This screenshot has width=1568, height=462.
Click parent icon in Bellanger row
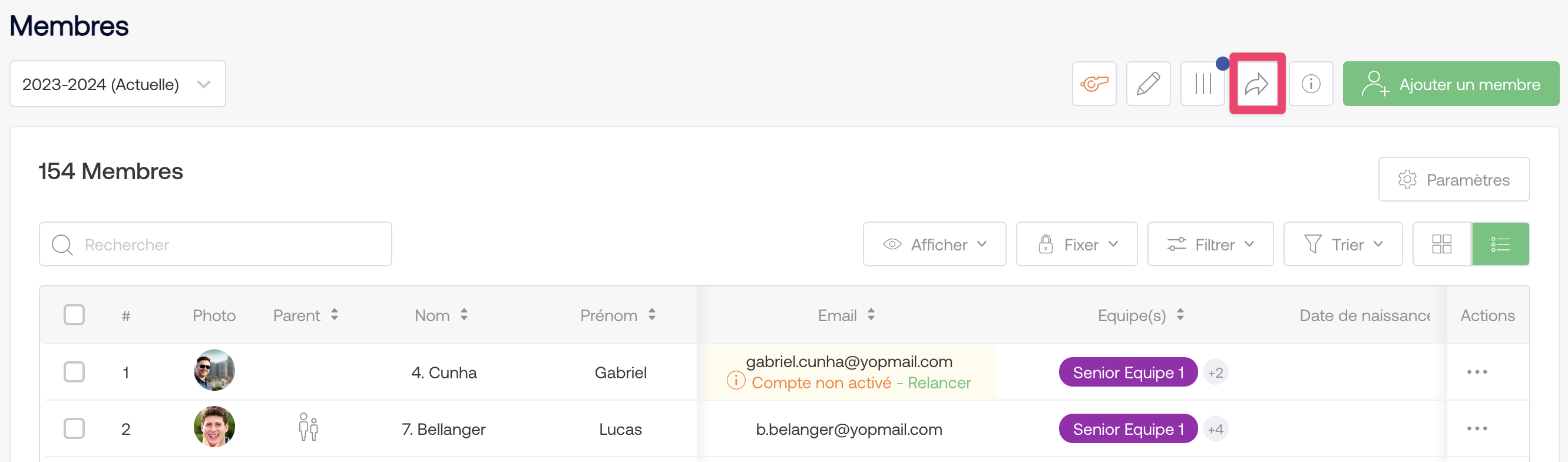pyautogui.click(x=308, y=427)
